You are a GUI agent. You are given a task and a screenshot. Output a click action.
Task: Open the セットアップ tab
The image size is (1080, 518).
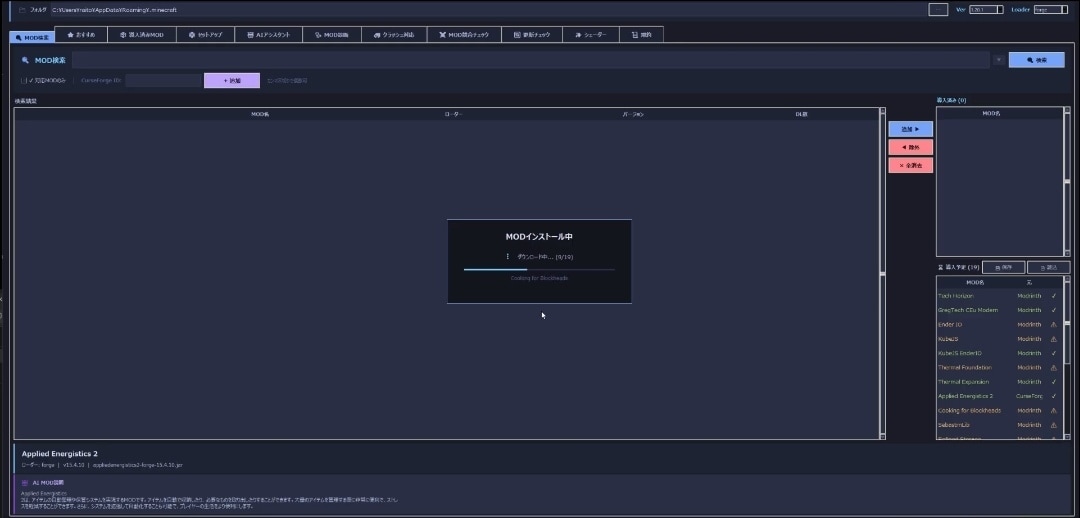click(x=205, y=34)
